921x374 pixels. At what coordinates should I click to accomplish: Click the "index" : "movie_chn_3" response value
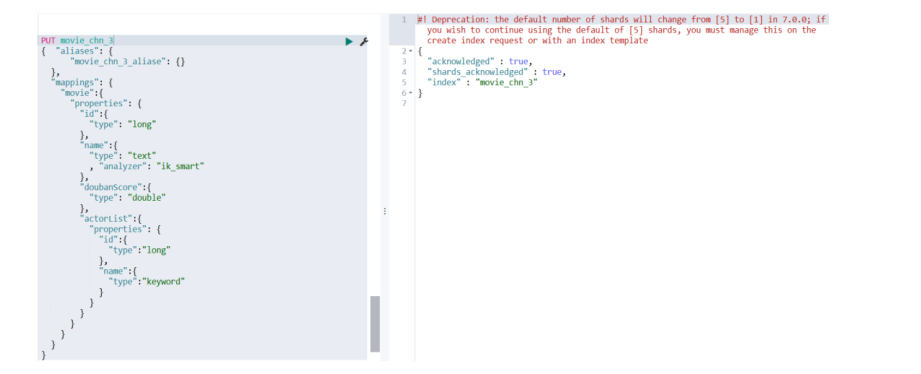(507, 83)
